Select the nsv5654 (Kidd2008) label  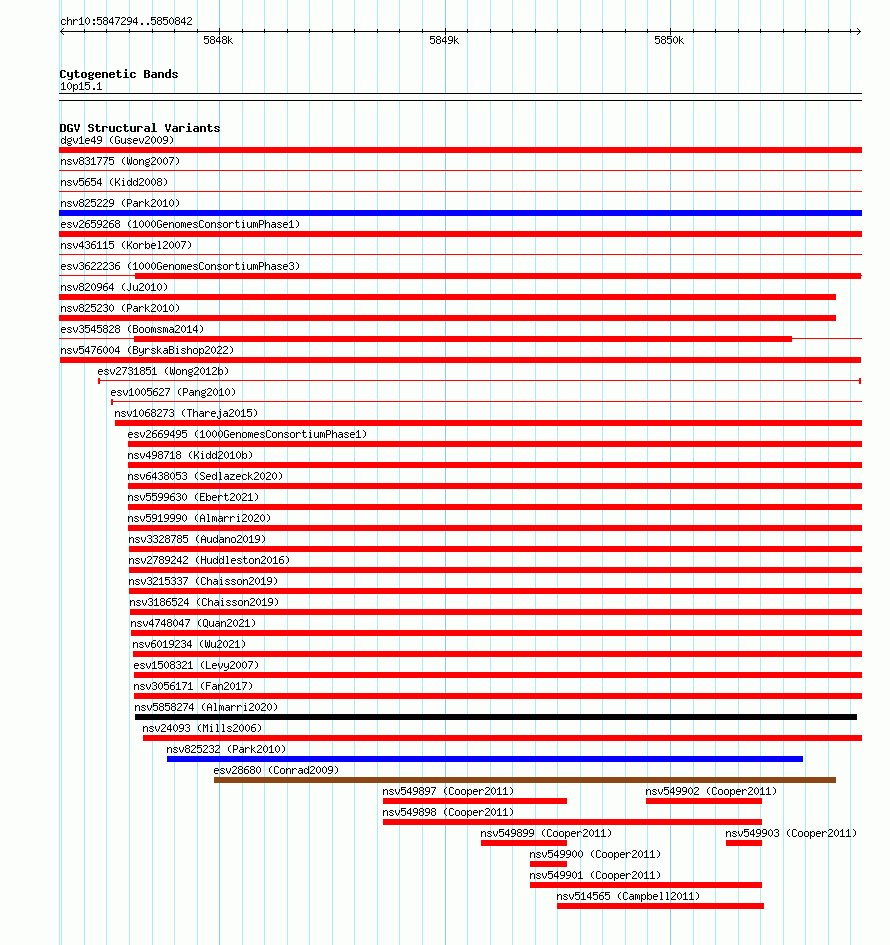(114, 183)
